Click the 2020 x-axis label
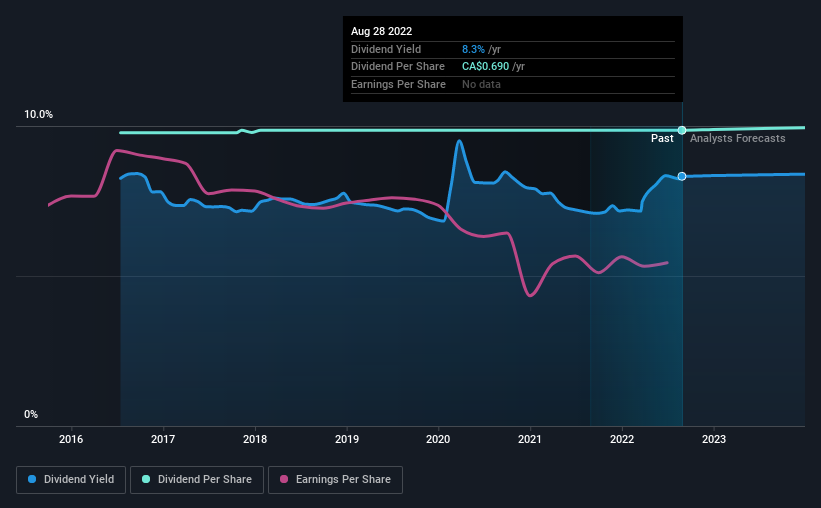 click(x=438, y=439)
